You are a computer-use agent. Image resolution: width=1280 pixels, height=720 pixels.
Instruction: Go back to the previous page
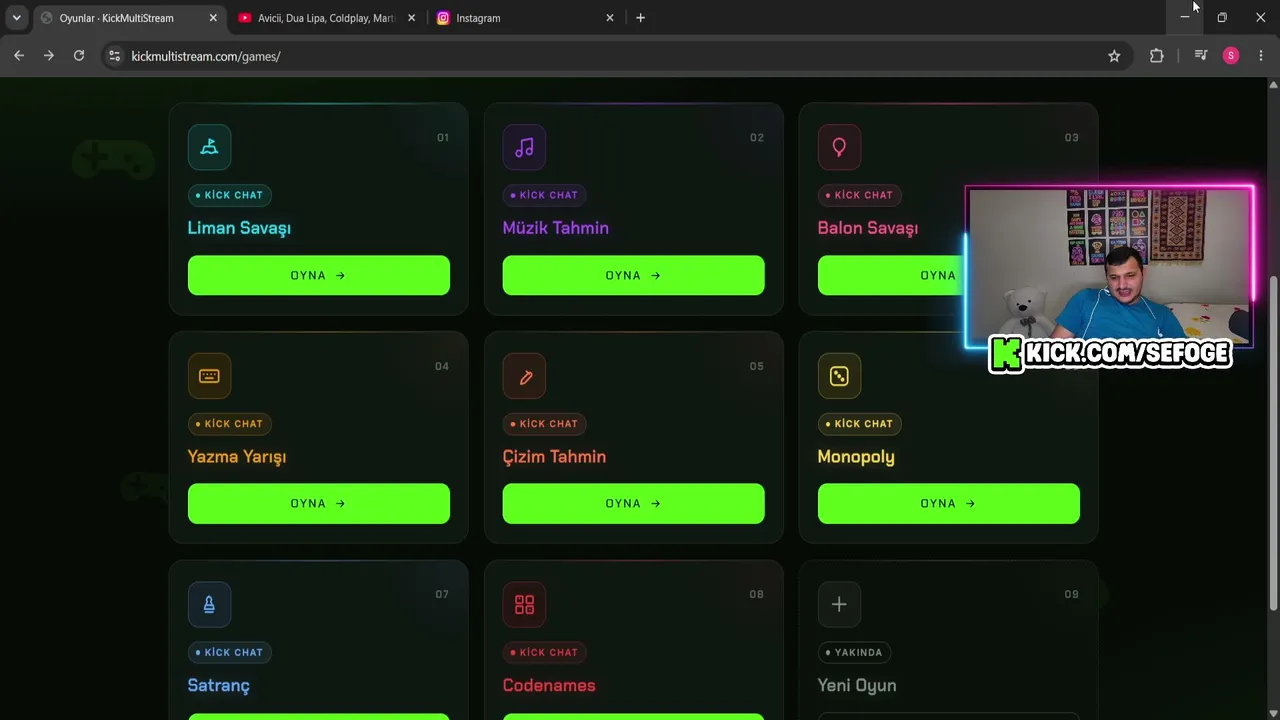pyautogui.click(x=19, y=56)
